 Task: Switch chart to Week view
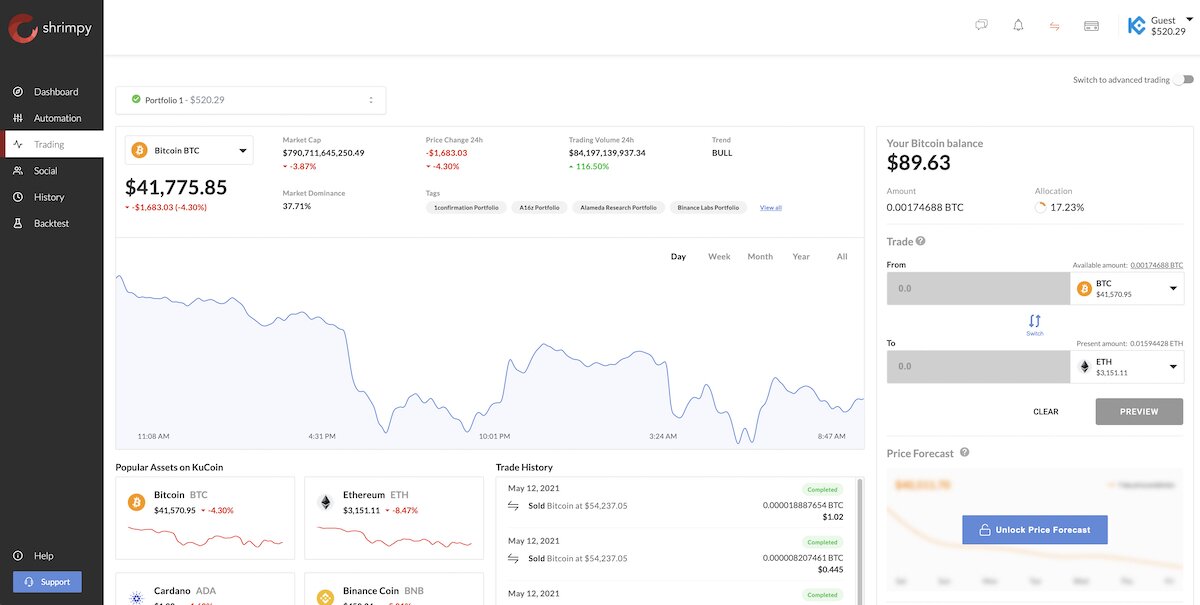[x=719, y=256]
